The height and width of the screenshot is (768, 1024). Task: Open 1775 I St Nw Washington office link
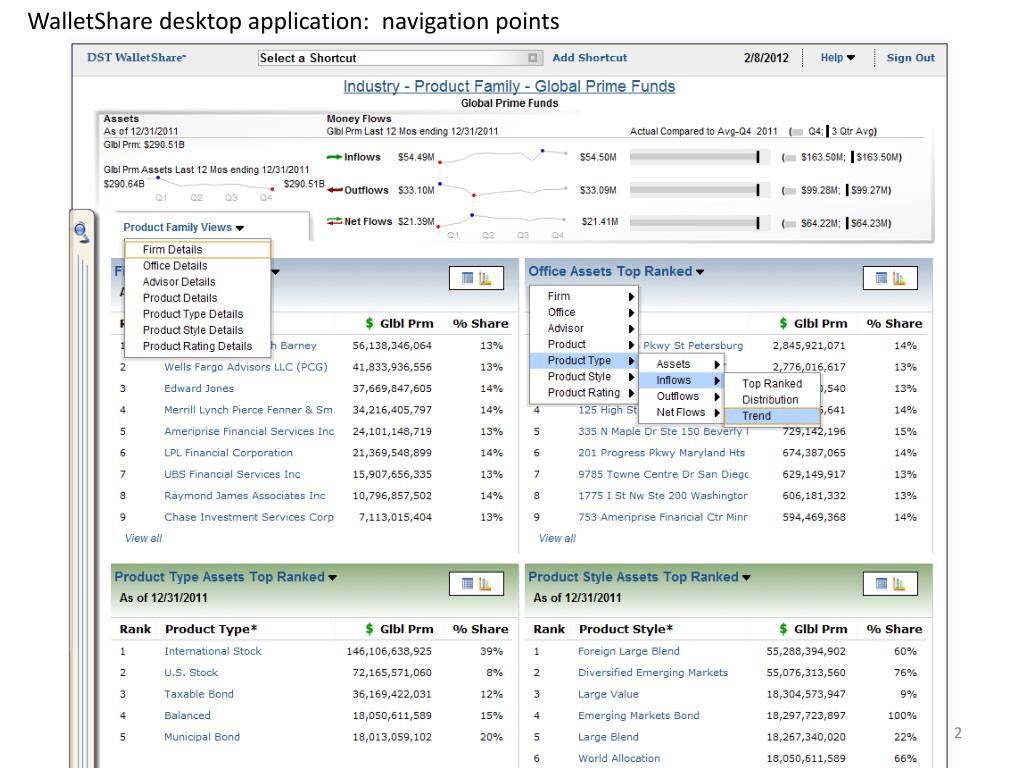click(x=663, y=496)
